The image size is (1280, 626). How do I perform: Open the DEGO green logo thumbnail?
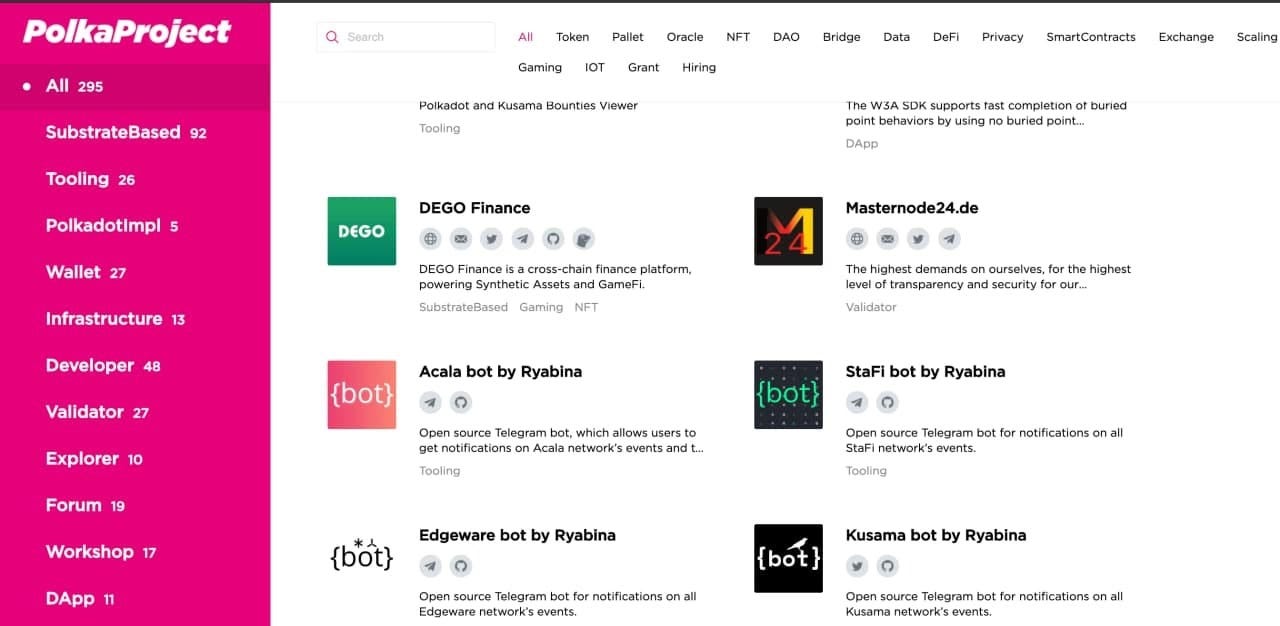pyautogui.click(x=362, y=231)
